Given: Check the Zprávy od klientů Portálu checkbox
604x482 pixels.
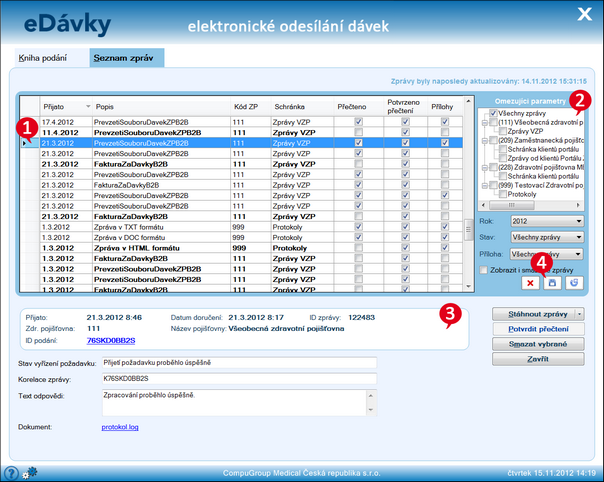Looking at the screenshot, I should (x=502, y=158).
